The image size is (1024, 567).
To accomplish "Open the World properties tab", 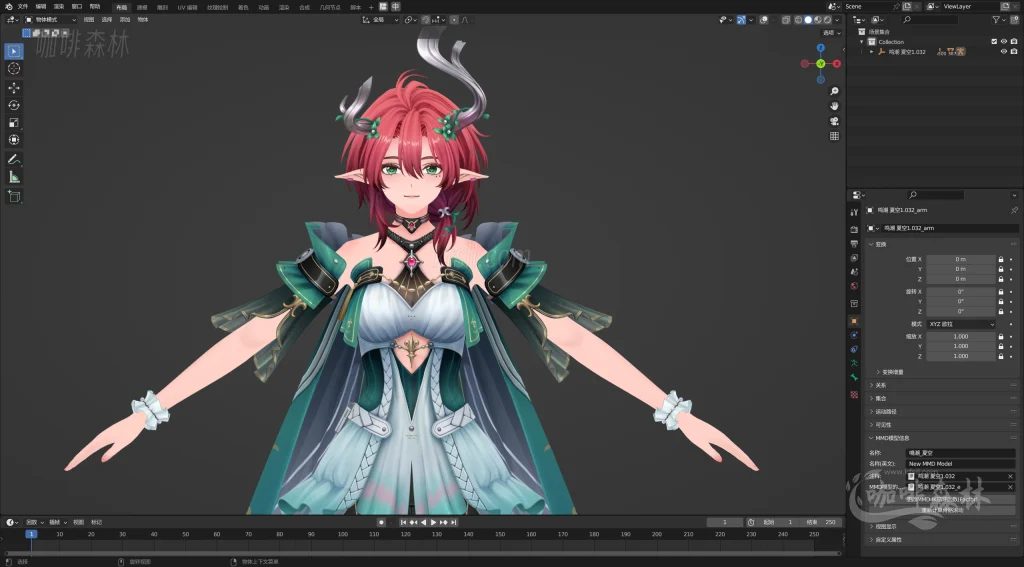I will point(854,285).
